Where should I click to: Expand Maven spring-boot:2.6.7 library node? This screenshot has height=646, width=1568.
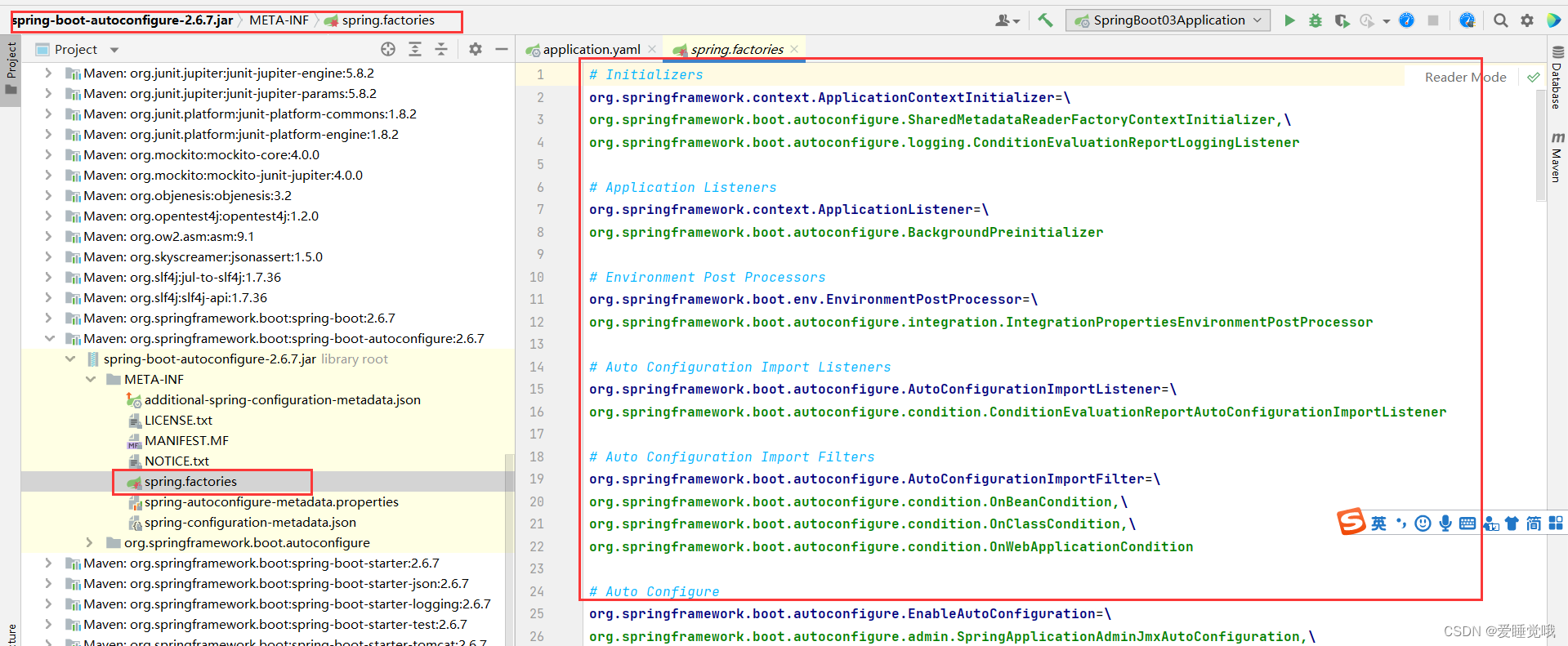pos(49,318)
